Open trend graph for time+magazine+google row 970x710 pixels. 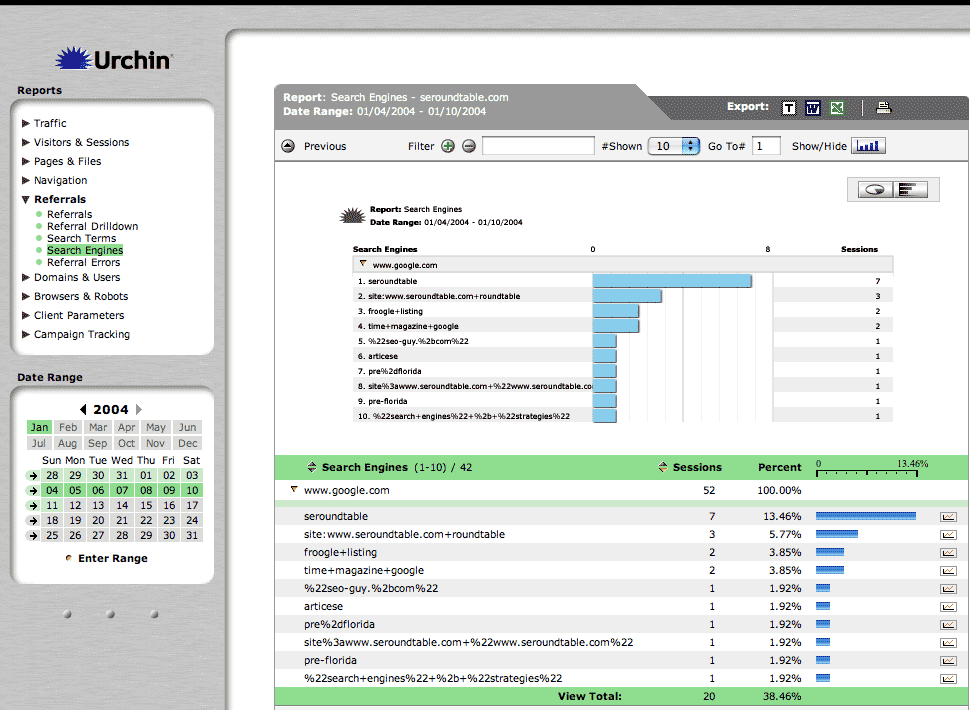pyautogui.click(x=948, y=571)
